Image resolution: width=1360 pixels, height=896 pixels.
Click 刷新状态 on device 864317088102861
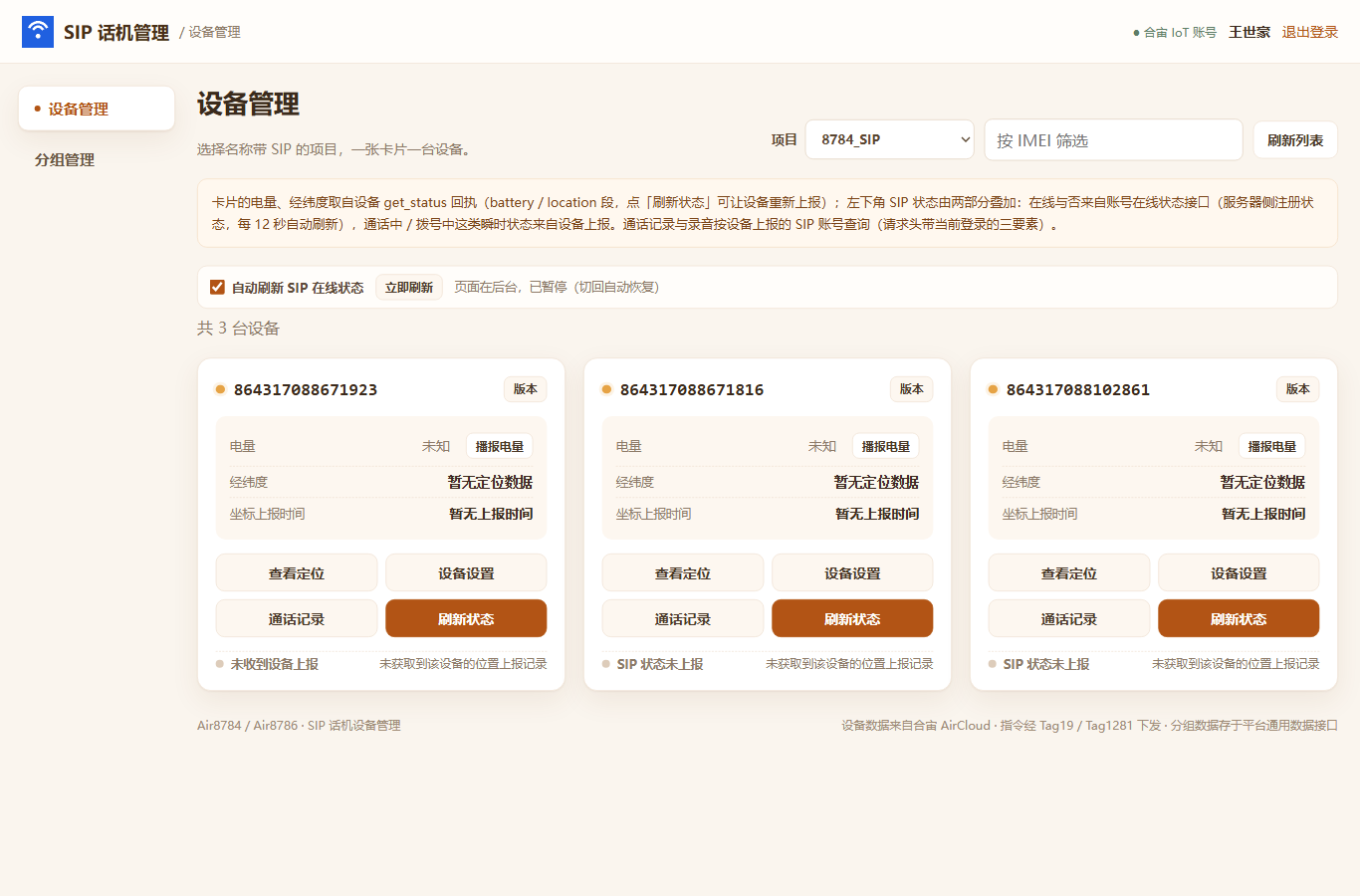coord(1239,618)
